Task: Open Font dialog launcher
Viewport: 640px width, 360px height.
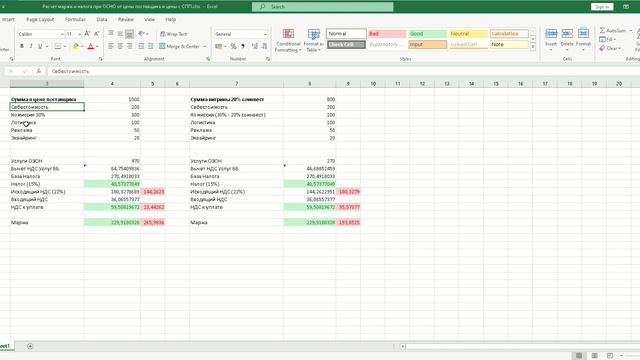Action: [x=100, y=59]
